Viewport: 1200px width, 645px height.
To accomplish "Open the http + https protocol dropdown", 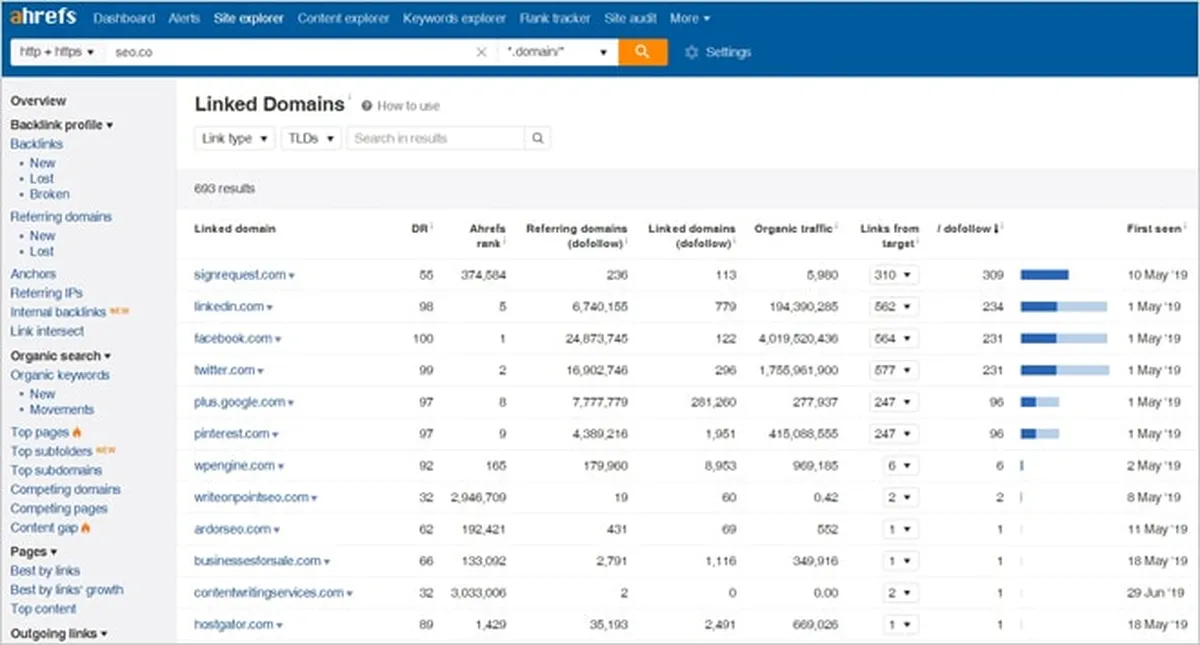I will click(x=57, y=52).
